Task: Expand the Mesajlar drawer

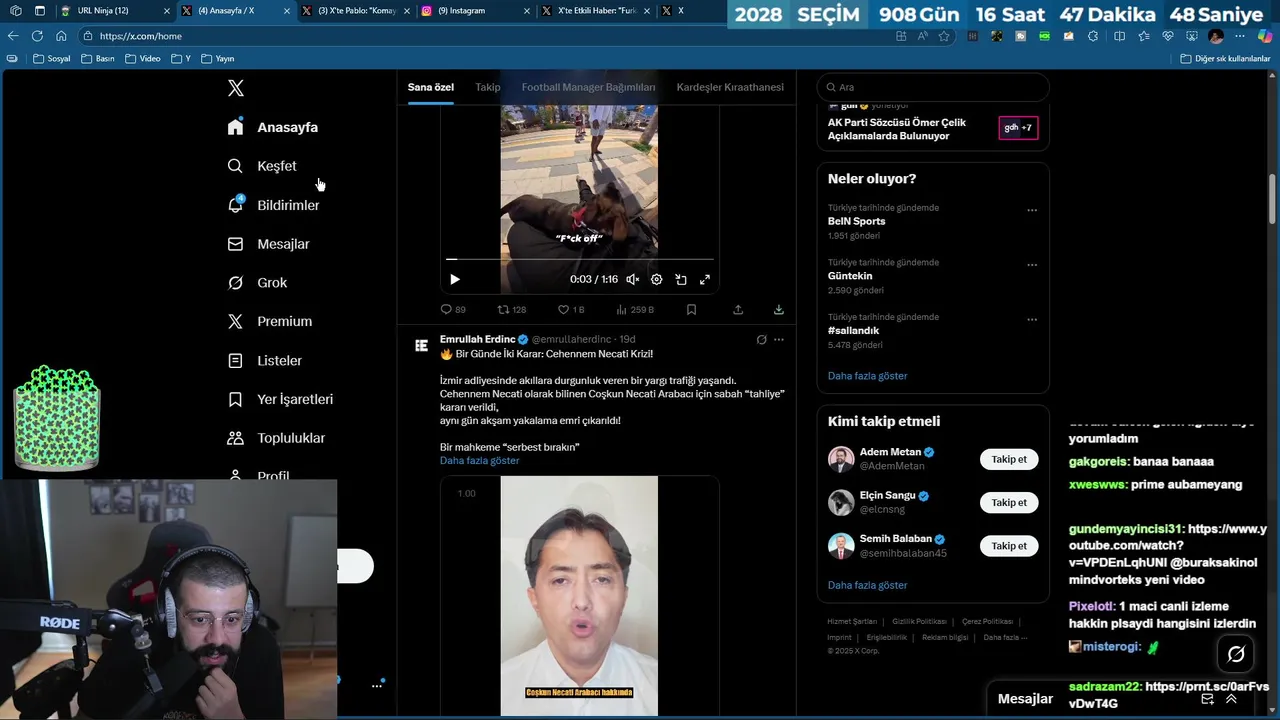Action: click(1231, 699)
